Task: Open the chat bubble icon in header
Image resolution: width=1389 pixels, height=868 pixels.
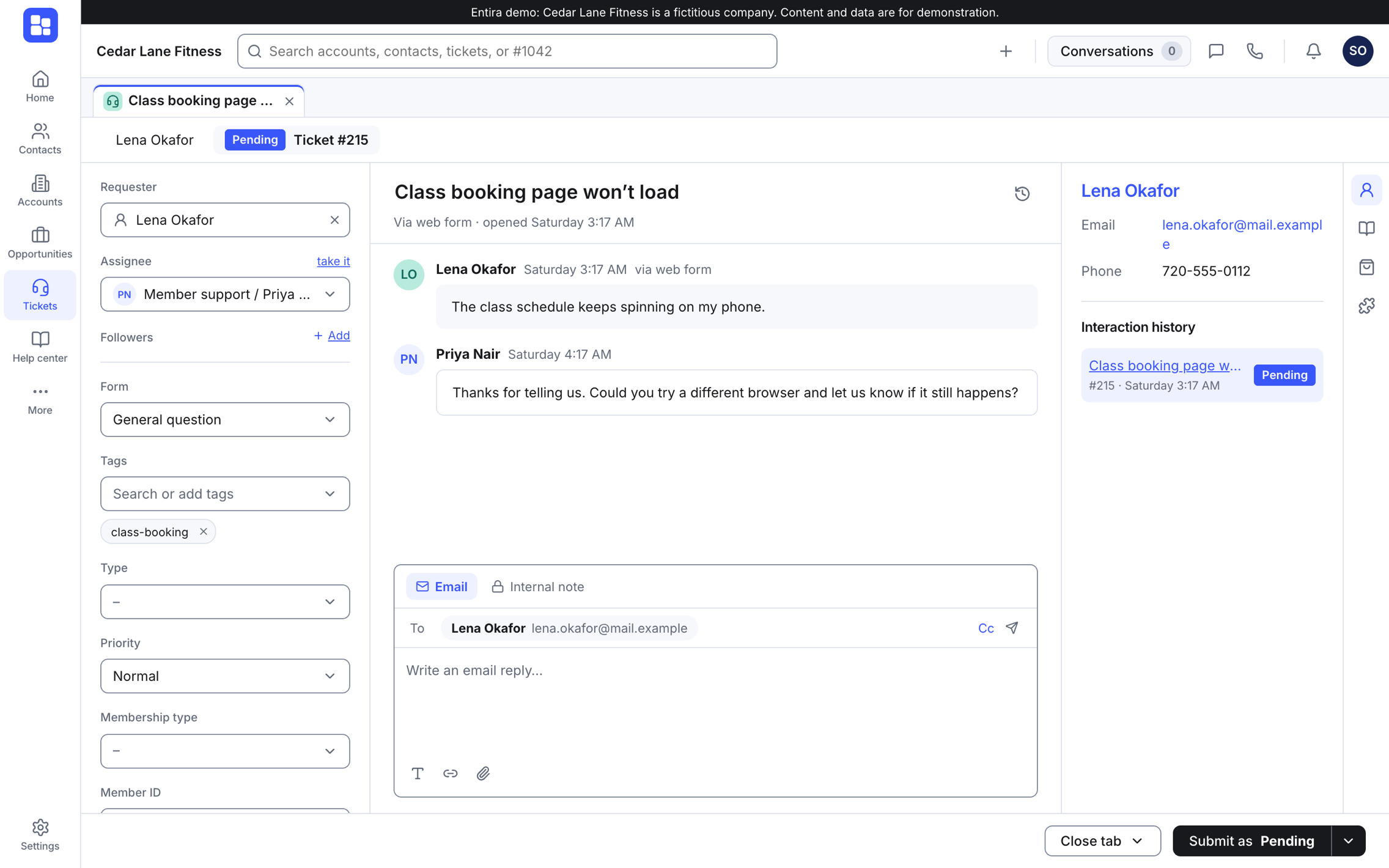Action: tap(1216, 51)
